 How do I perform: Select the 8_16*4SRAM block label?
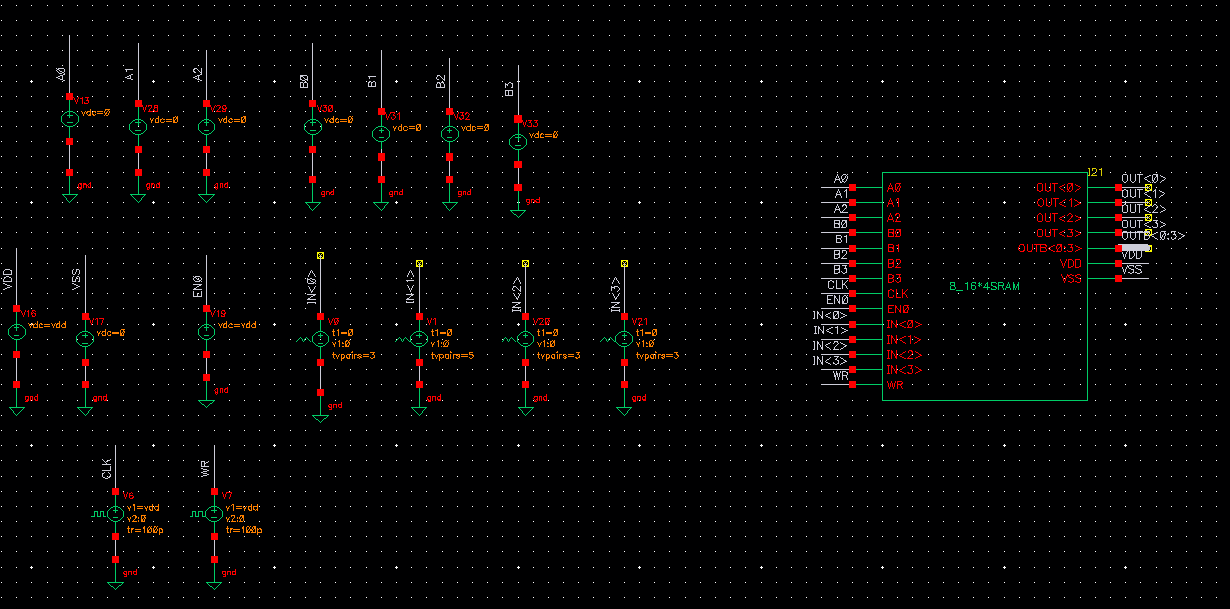tap(984, 286)
